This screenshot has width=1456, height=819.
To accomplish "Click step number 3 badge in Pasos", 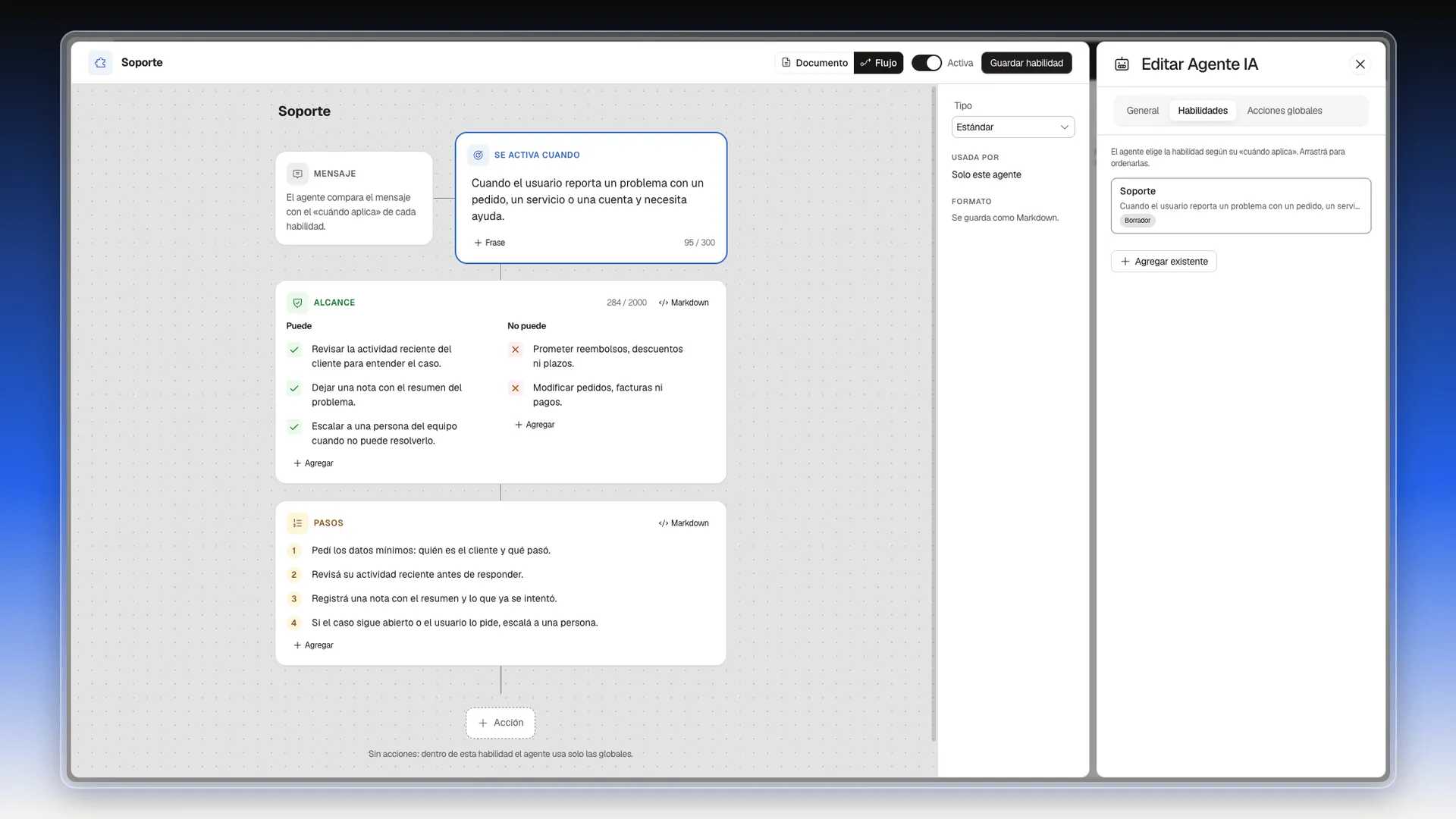I will (x=294, y=599).
